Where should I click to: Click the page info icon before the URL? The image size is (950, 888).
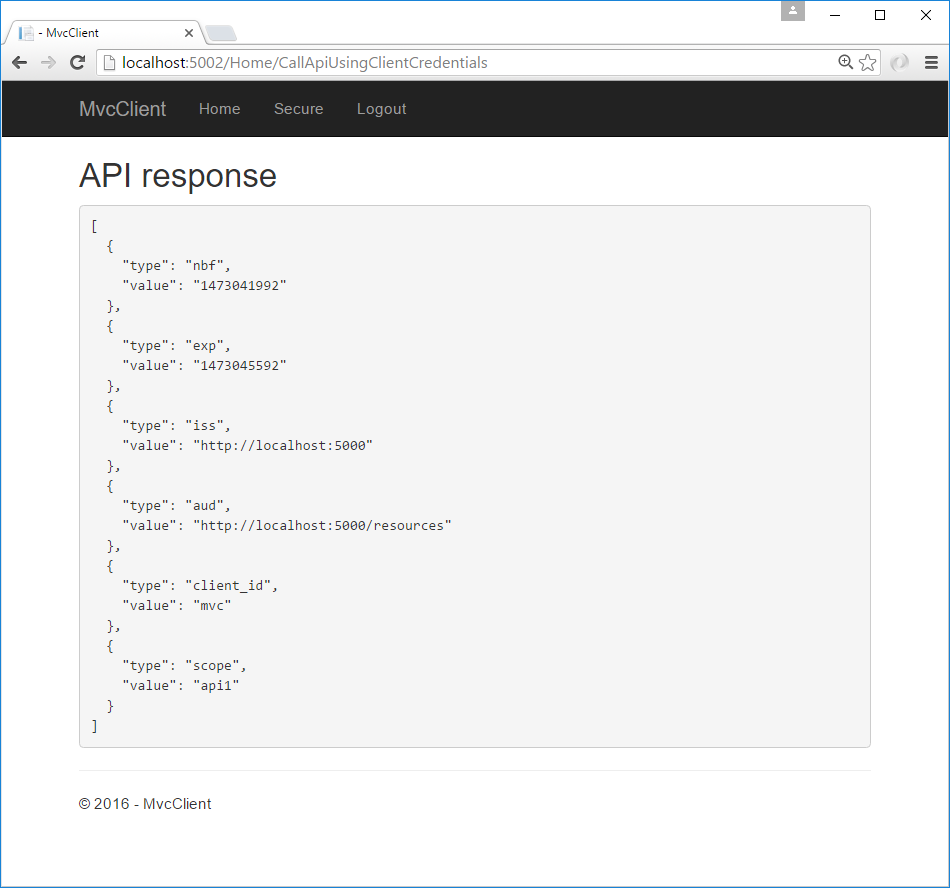111,63
